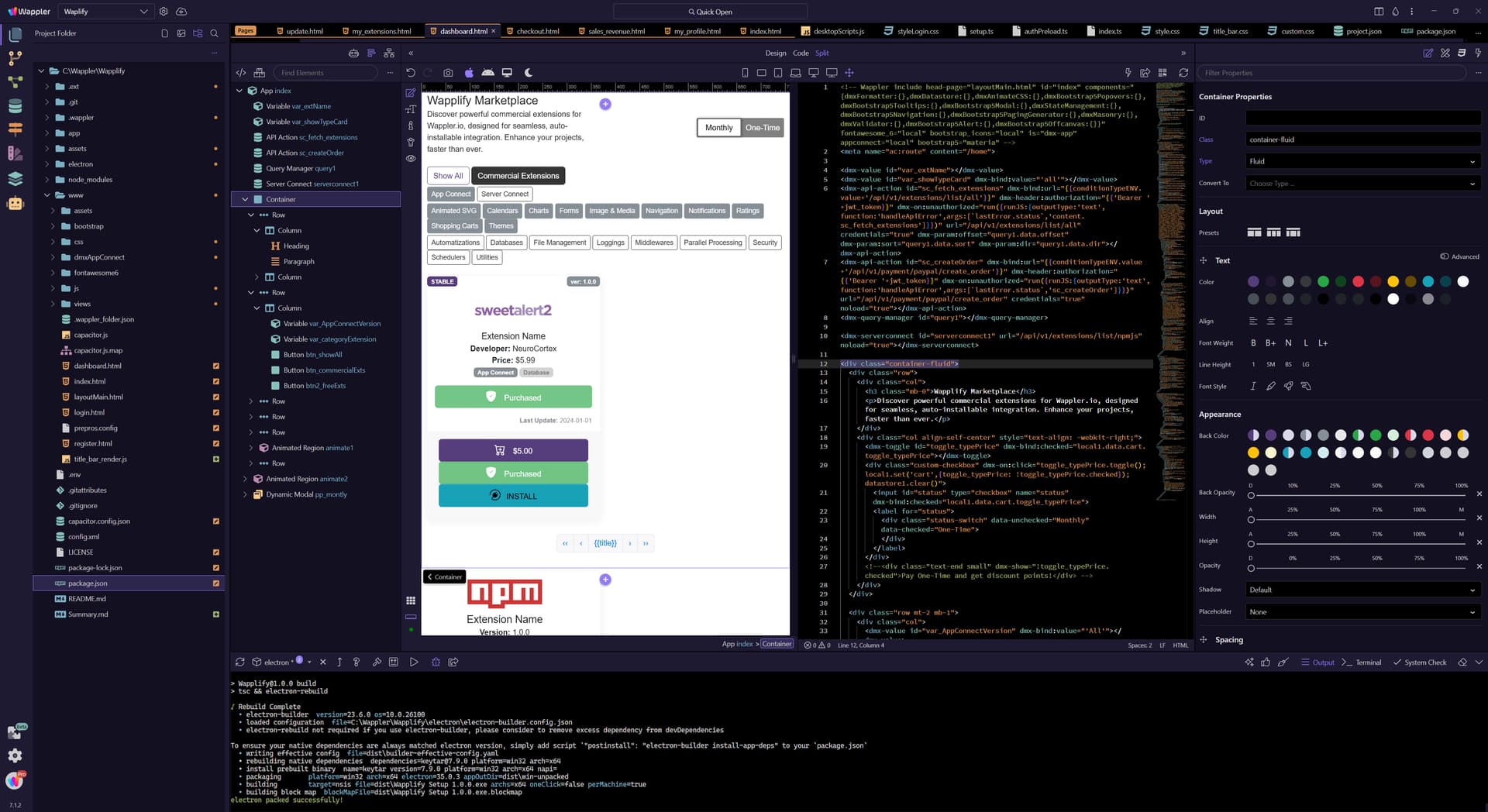The width and height of the screenshot is (1488, 812).
Task: Toggle the eye visibility tool in design view
Action: click(x=411, y=158)
